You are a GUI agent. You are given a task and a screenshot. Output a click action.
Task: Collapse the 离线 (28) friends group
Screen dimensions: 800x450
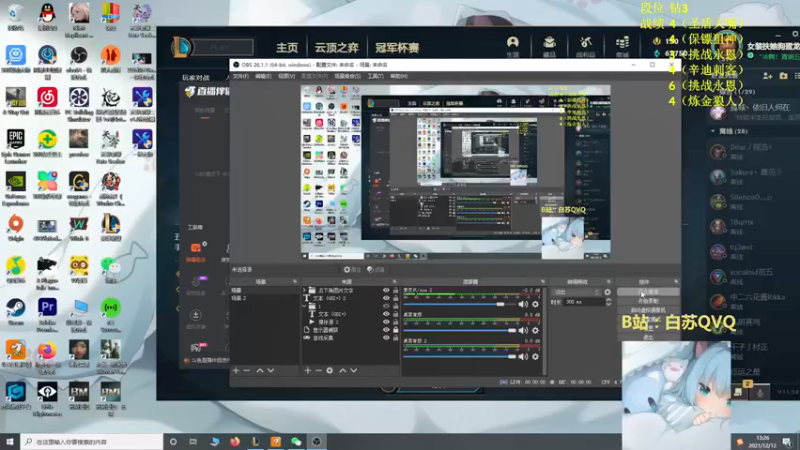tap(713, 131)
